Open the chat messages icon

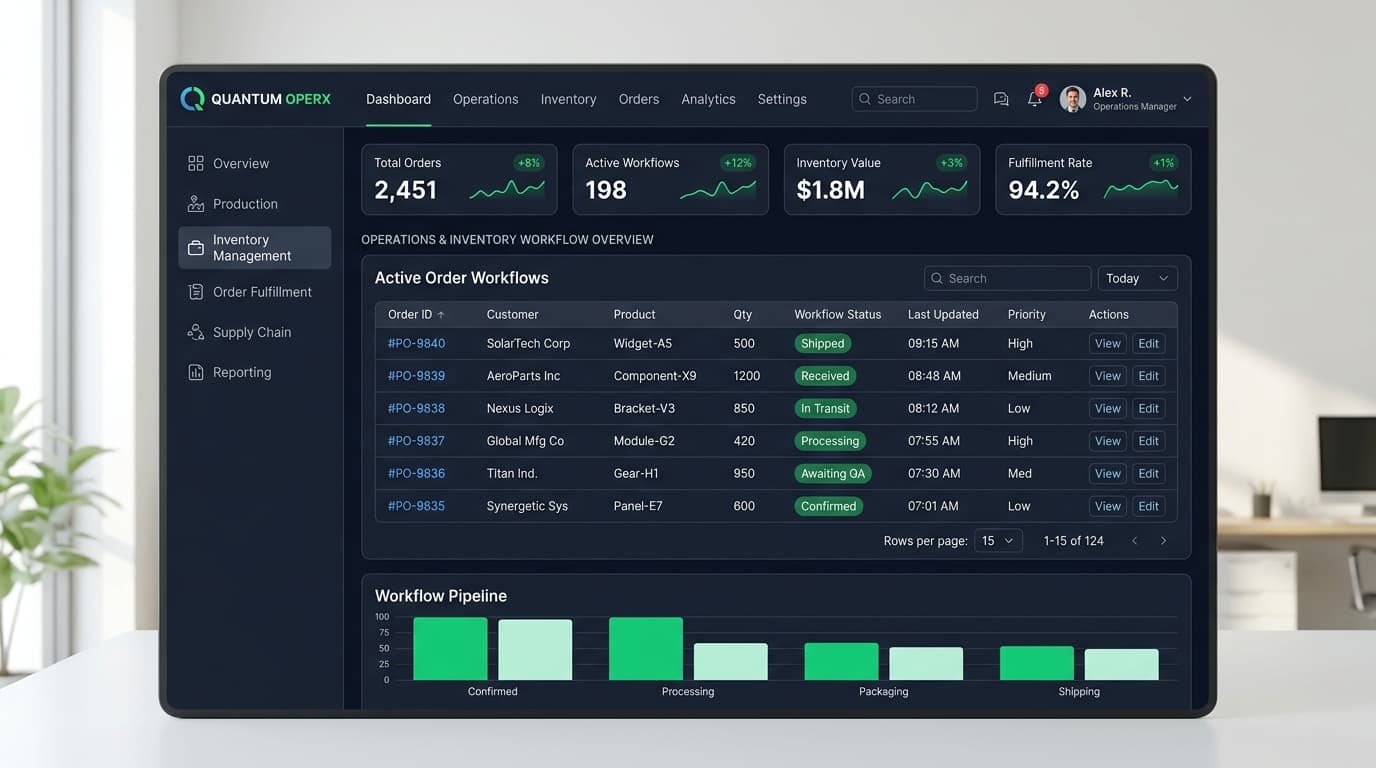(1001, 99)
